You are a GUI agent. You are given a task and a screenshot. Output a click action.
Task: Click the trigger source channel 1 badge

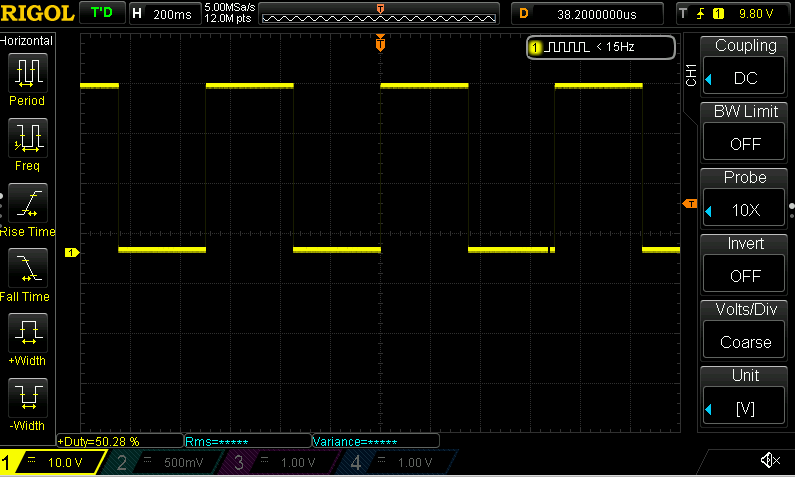tap(718, 14)
